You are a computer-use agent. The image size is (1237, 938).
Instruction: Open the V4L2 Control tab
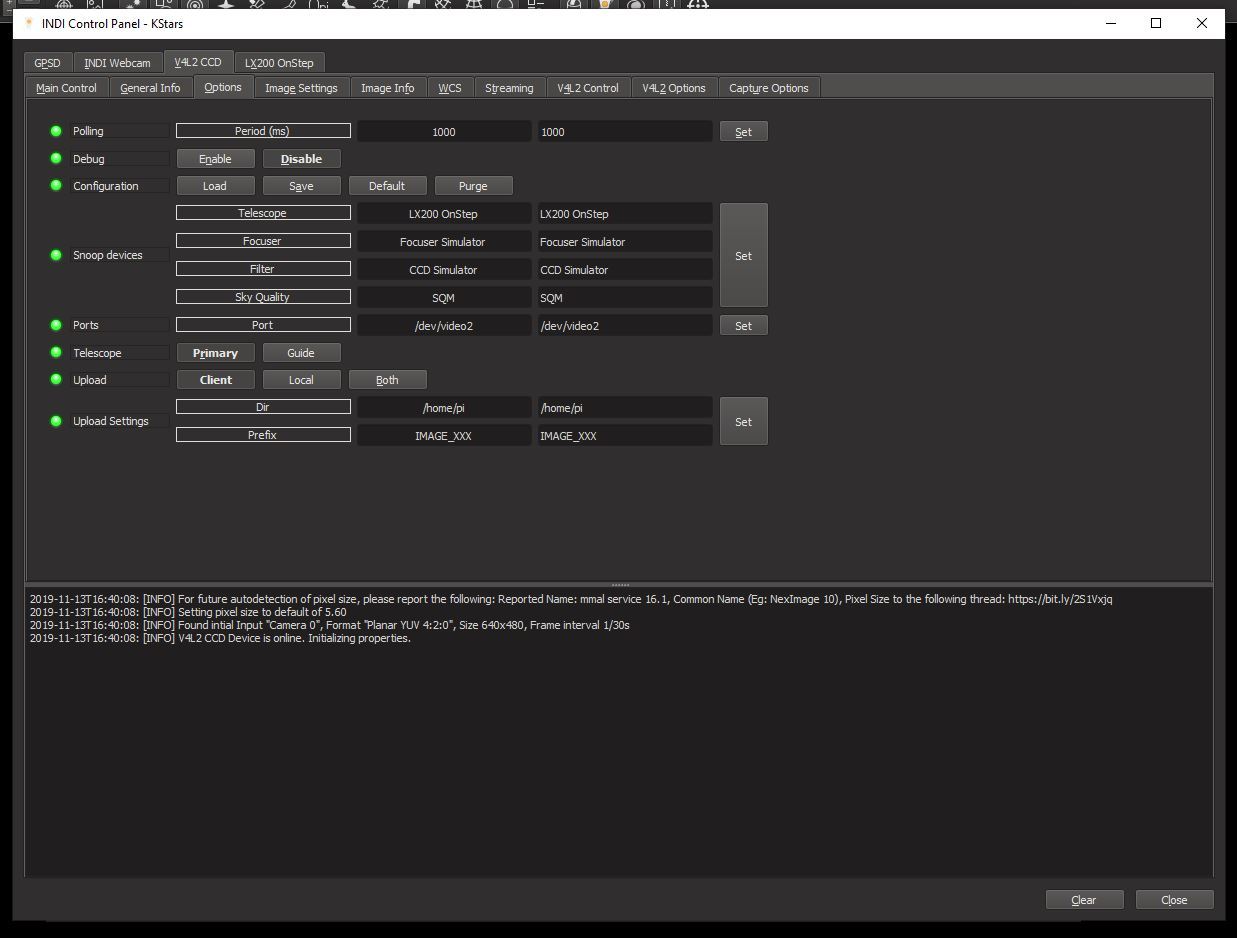click(588, 88)
